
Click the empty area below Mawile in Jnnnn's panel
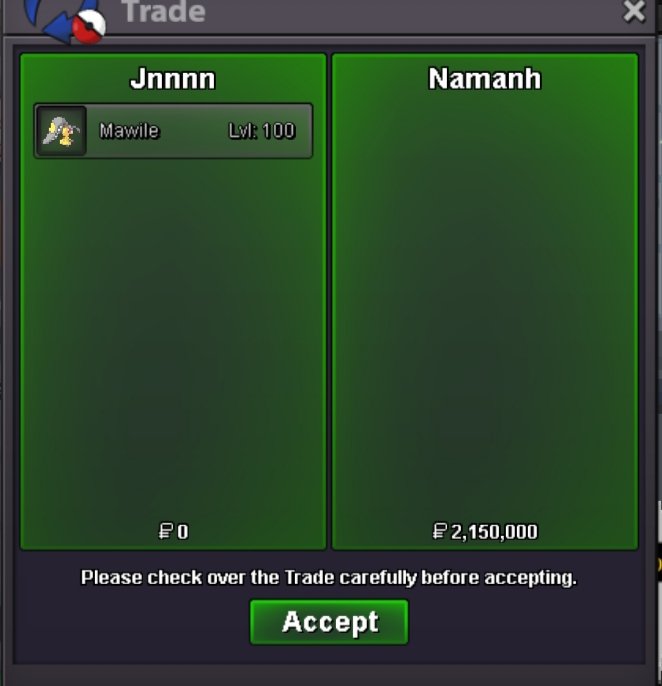173,337
